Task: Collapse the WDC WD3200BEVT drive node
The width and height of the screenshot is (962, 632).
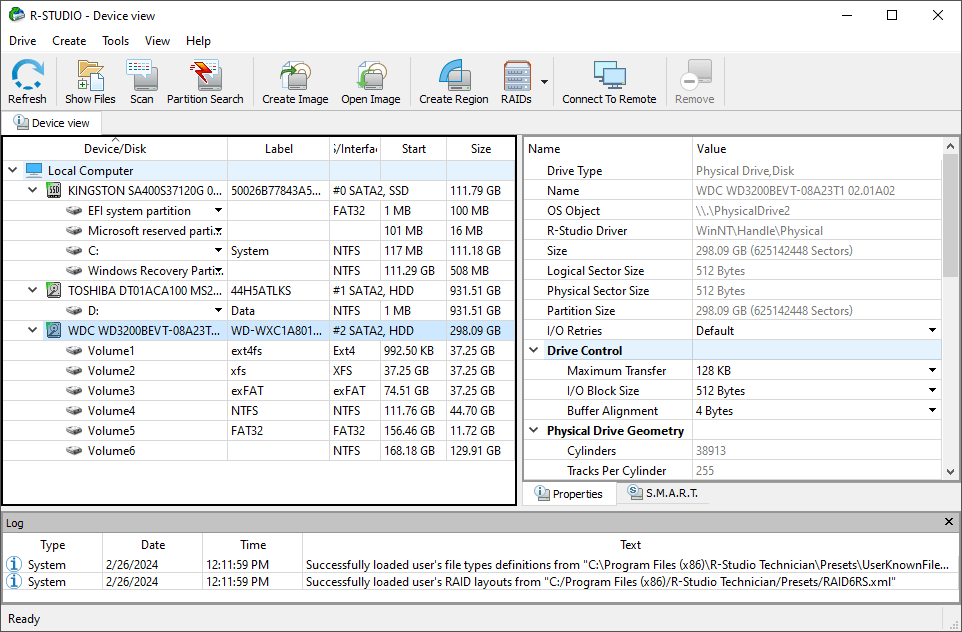Action: (33, 330)
